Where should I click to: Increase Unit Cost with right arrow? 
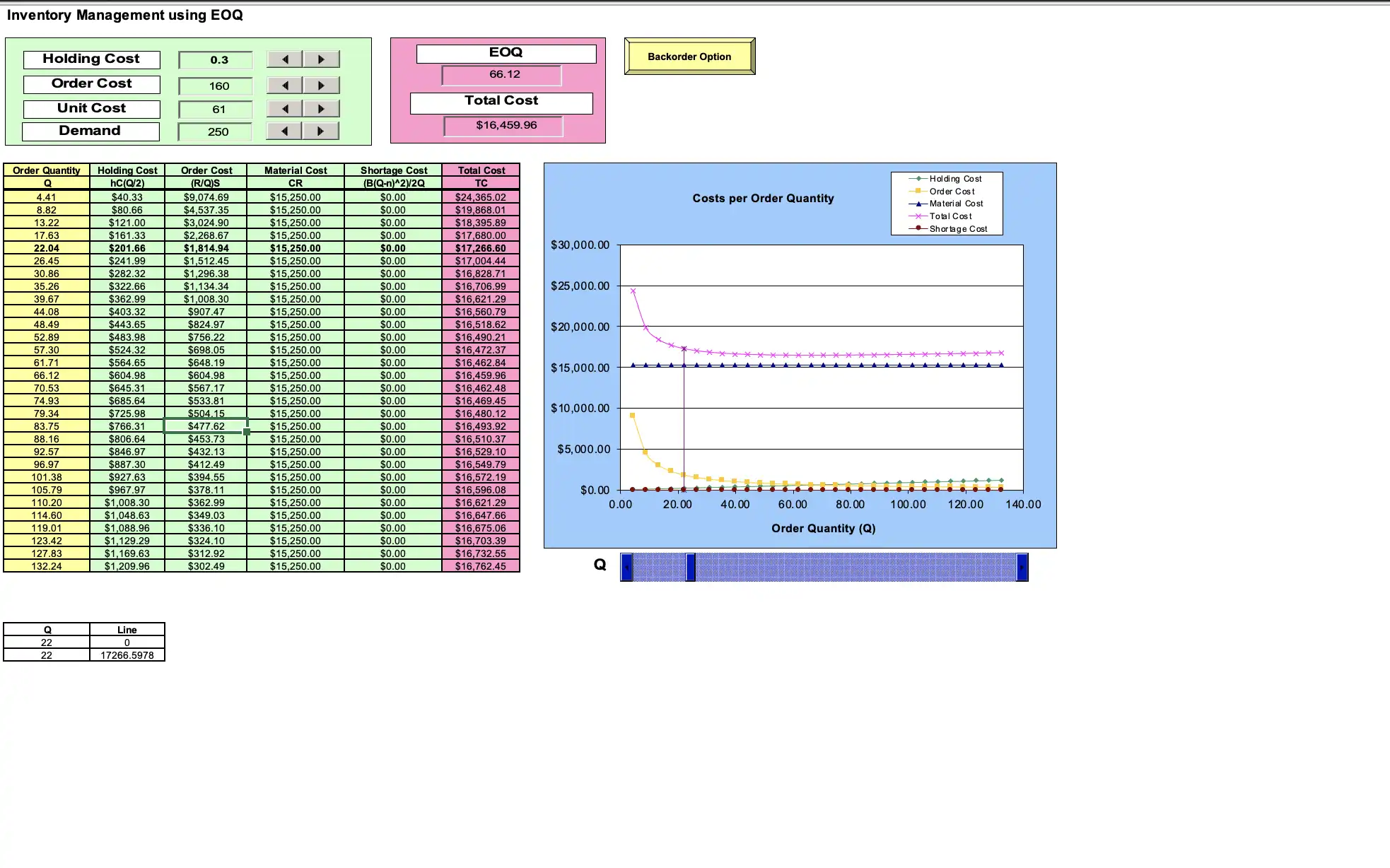click(x=321, y=109)
